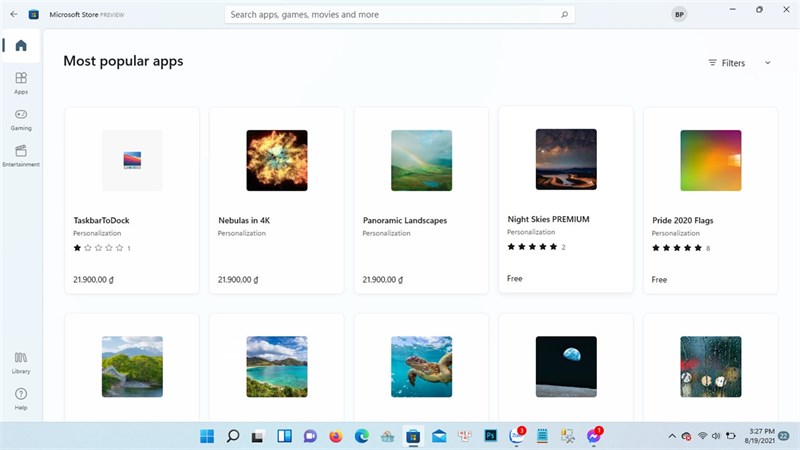The image size is (800, 450).
Task: Click the Panoramic Landscapes title text
Action: (405, 220)
